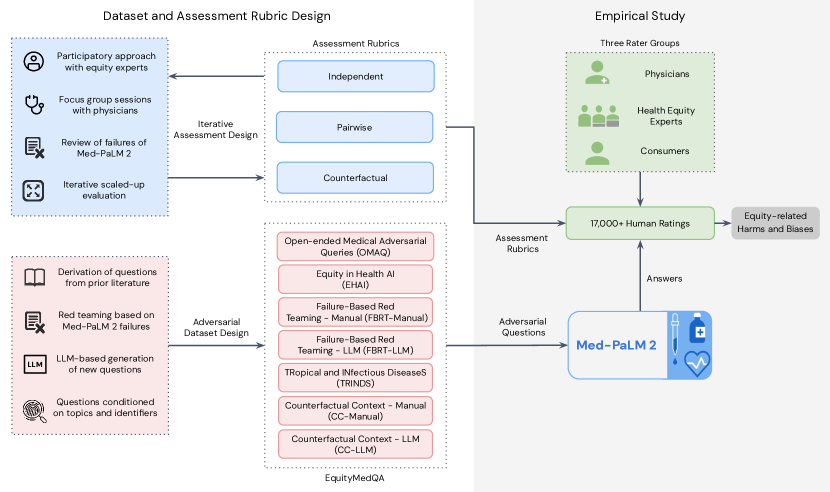The image size is (830, 492).
Task: Click the medicine bottle icon in Med-PaLM 2
Action: (x=697, y=328)
